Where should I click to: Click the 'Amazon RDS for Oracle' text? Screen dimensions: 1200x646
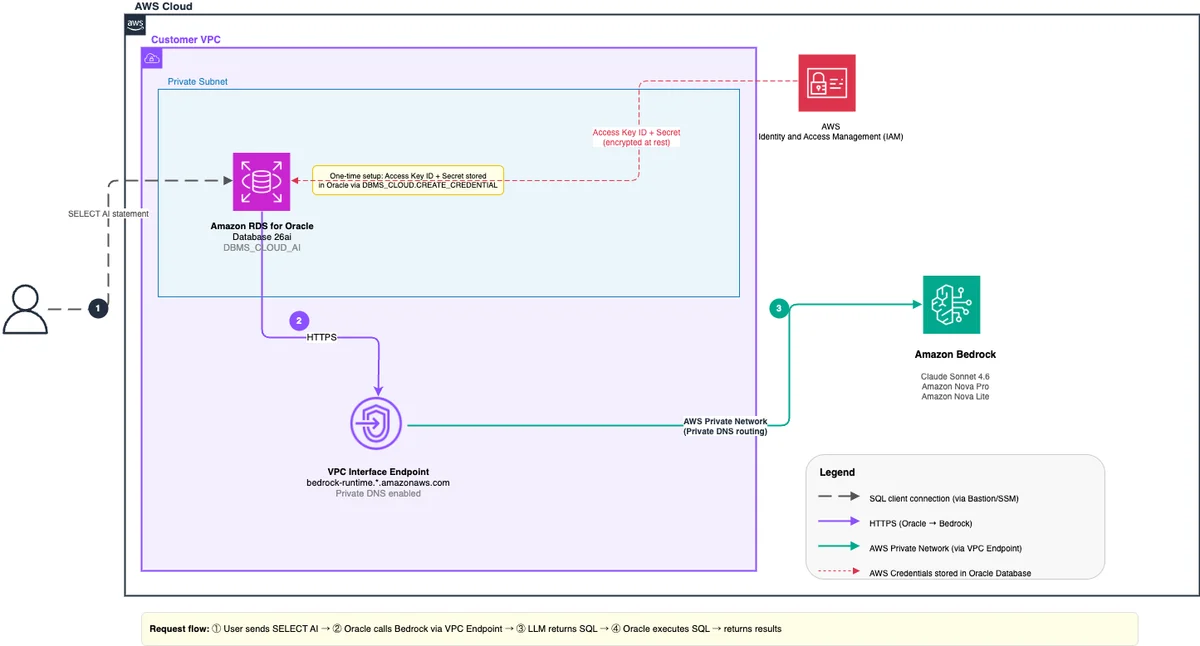pos(261,226)
